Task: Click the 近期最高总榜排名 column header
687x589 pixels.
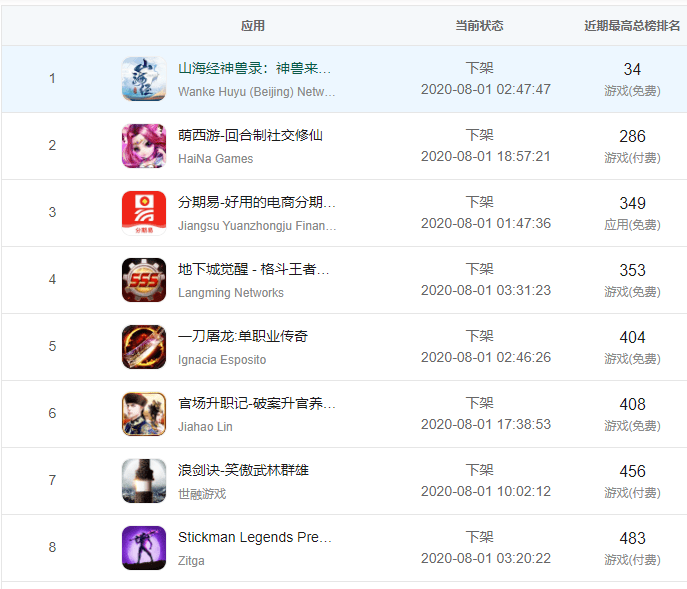Action: point(632,25)
